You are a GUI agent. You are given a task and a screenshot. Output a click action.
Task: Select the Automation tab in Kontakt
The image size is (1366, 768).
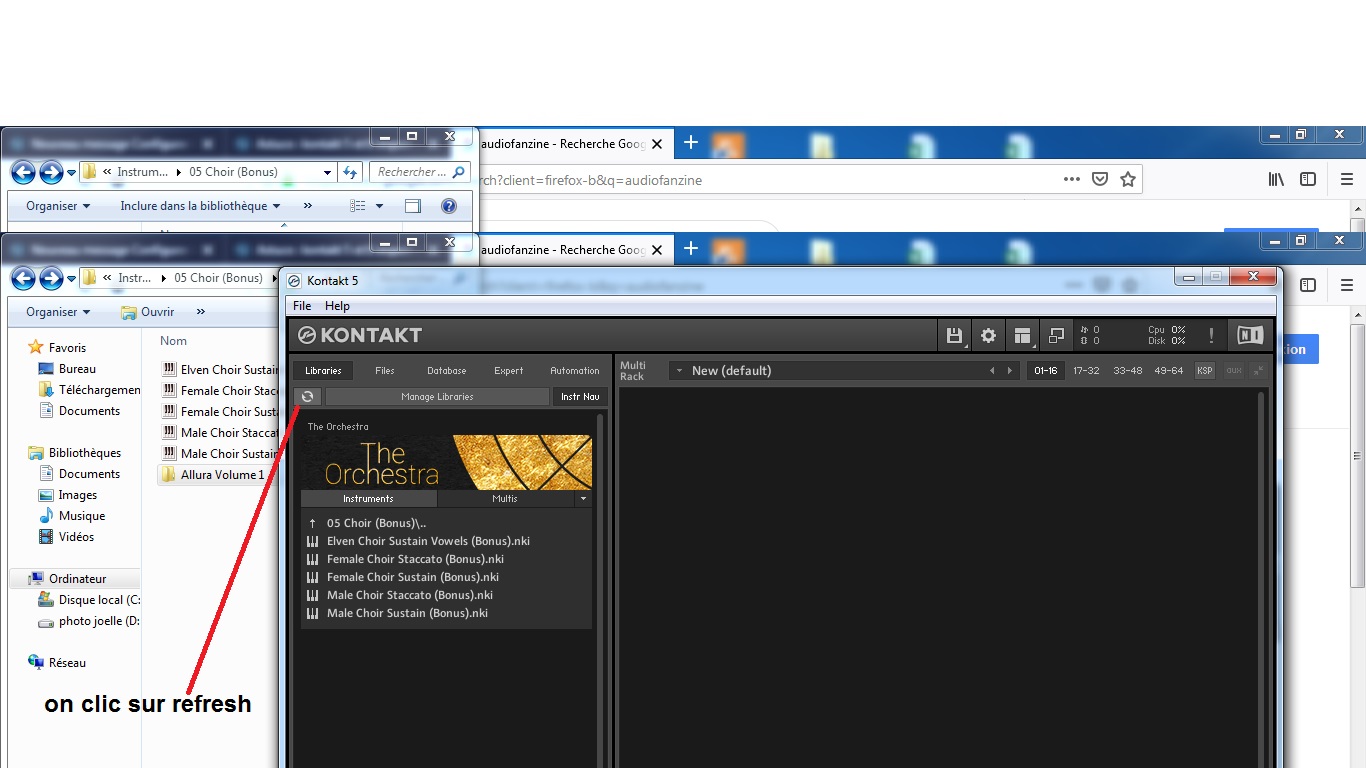[x=575, y=371]
